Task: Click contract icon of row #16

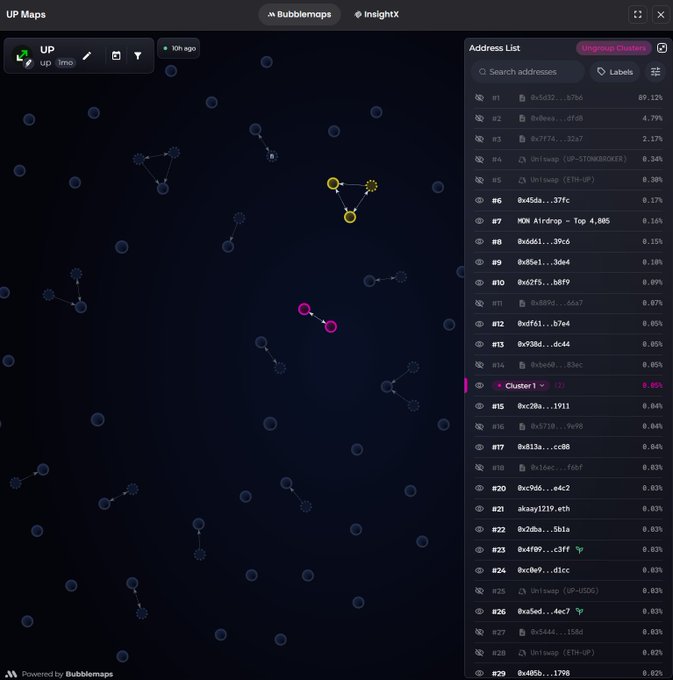Action: point(522,427)
